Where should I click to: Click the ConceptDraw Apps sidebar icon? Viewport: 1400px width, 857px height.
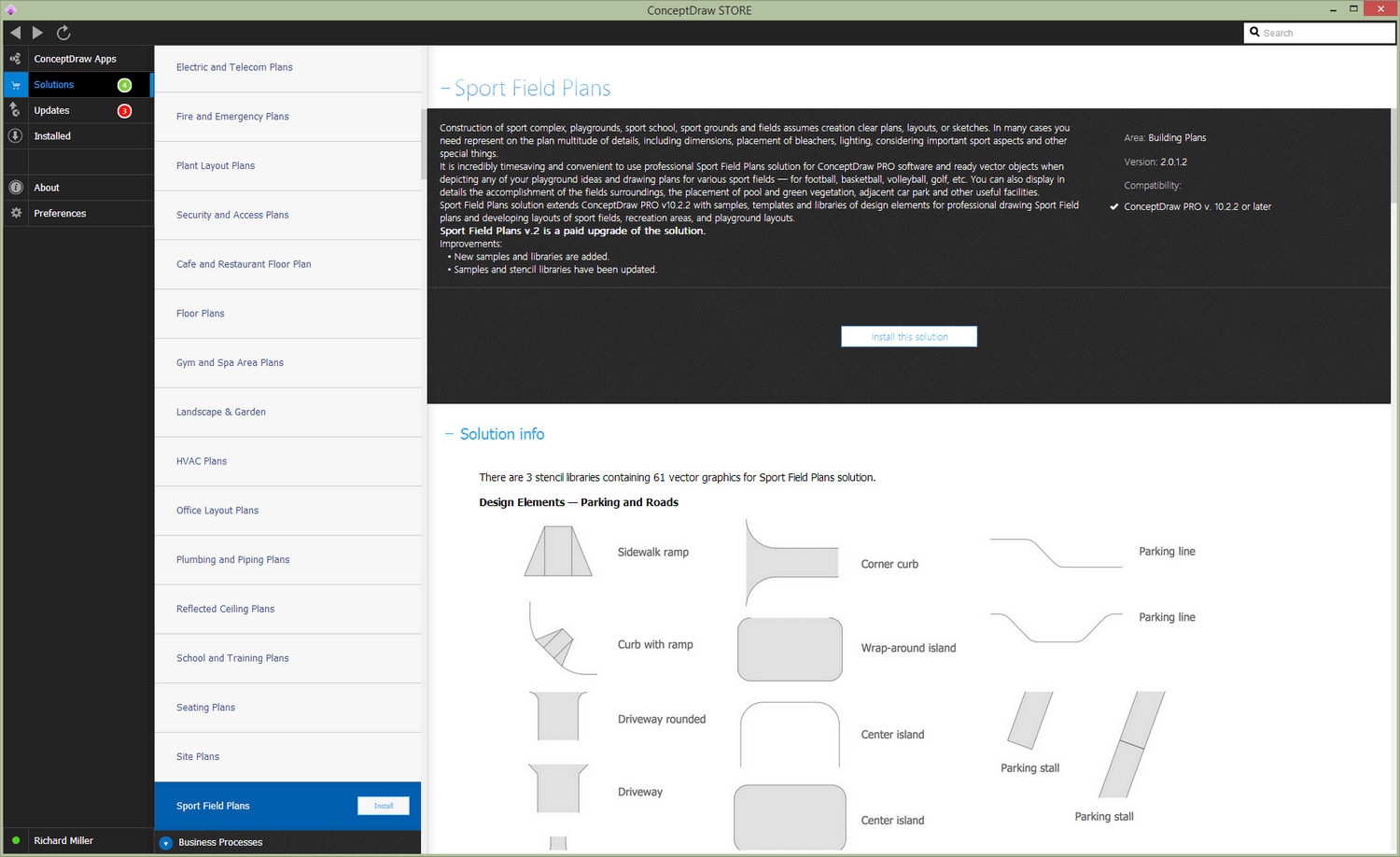15,59
